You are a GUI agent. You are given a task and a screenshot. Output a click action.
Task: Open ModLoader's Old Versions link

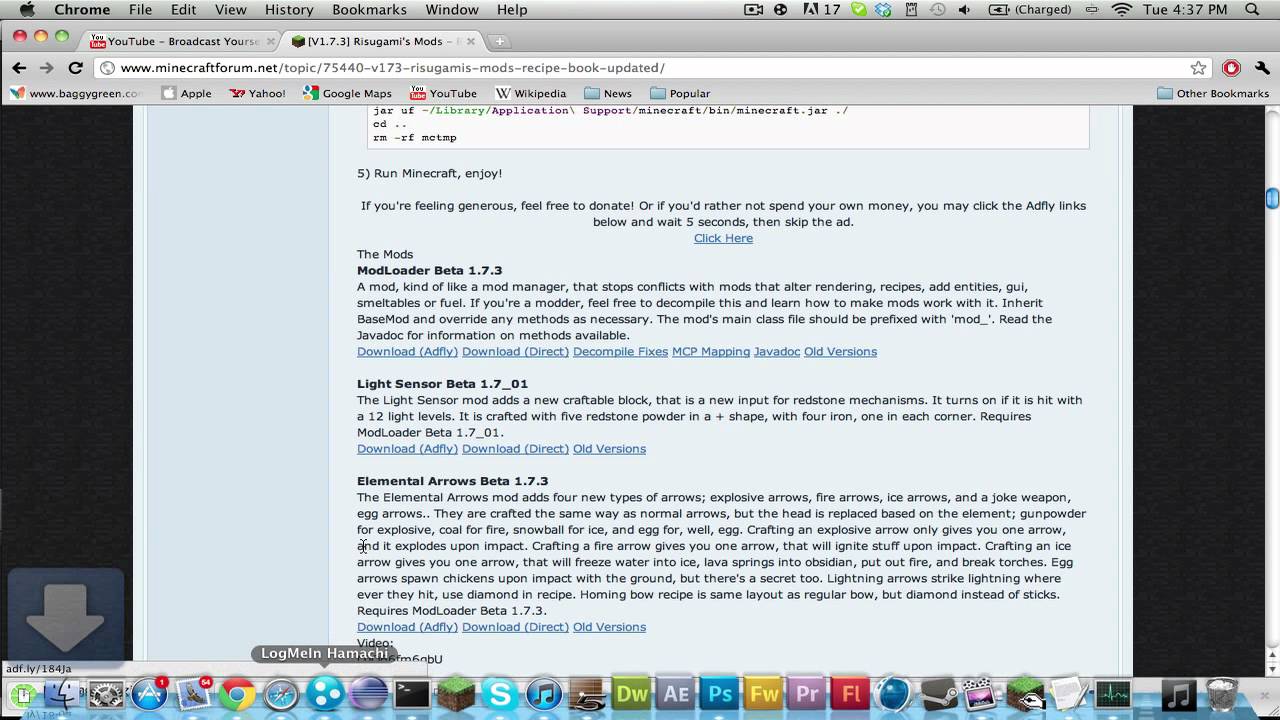[x=840, y=352]
